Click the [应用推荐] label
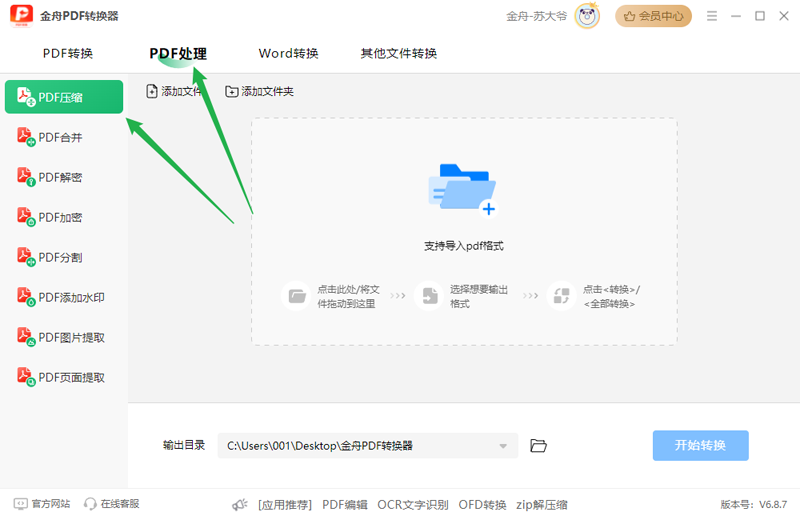 point(285,505)
